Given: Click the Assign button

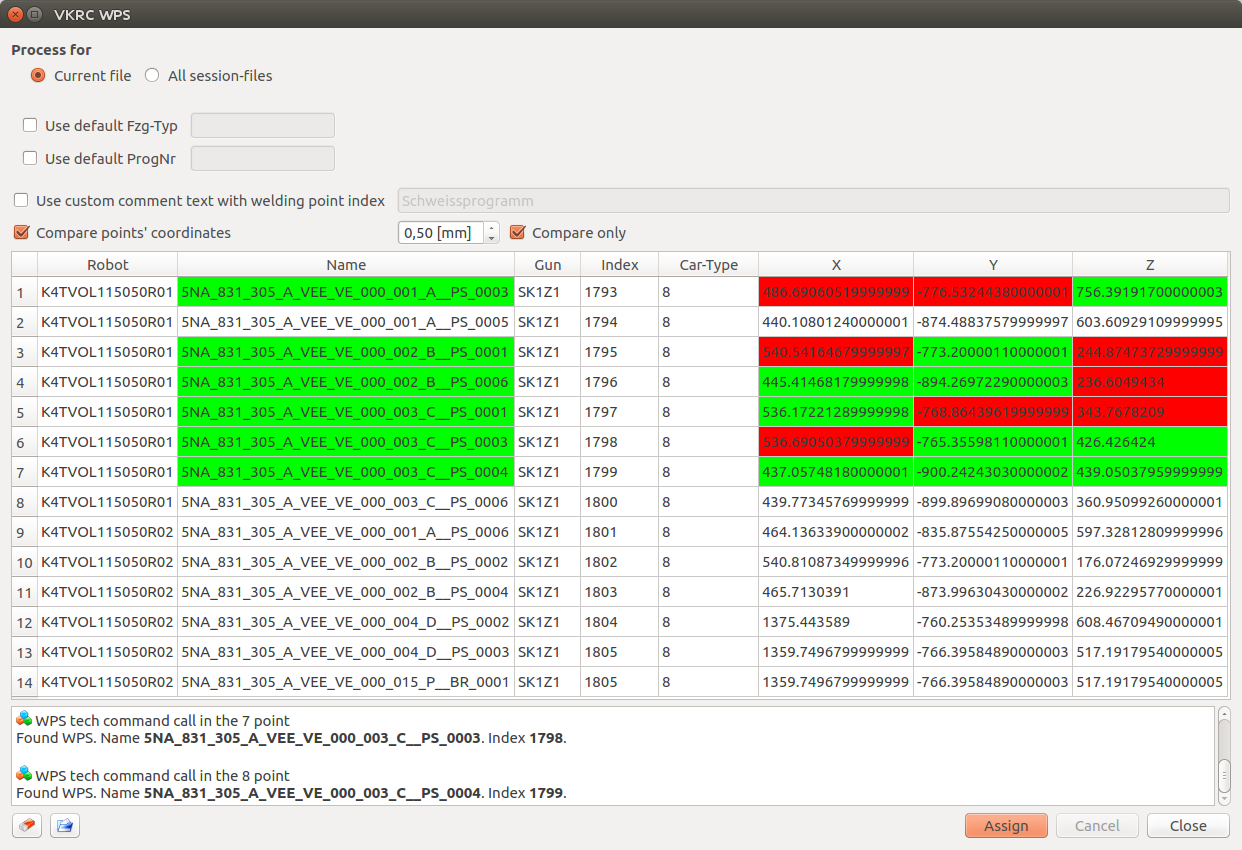Looking at the screenshot, I should [1006, 826].
